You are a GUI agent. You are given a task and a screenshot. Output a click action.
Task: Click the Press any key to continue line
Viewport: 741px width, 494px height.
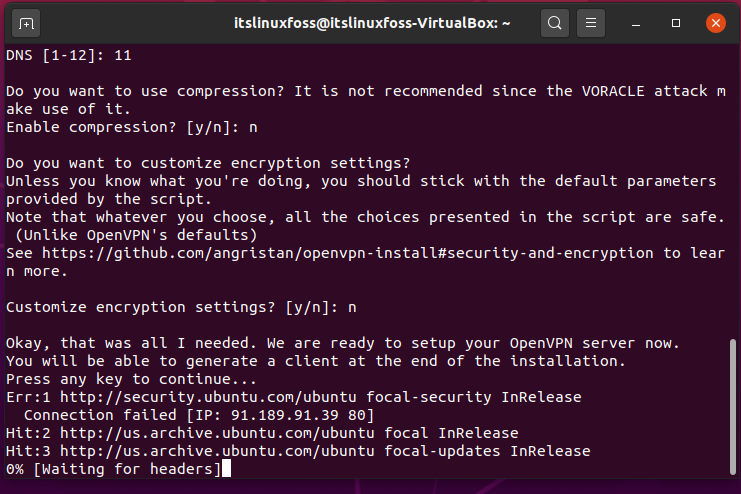(x=131, y=379)
